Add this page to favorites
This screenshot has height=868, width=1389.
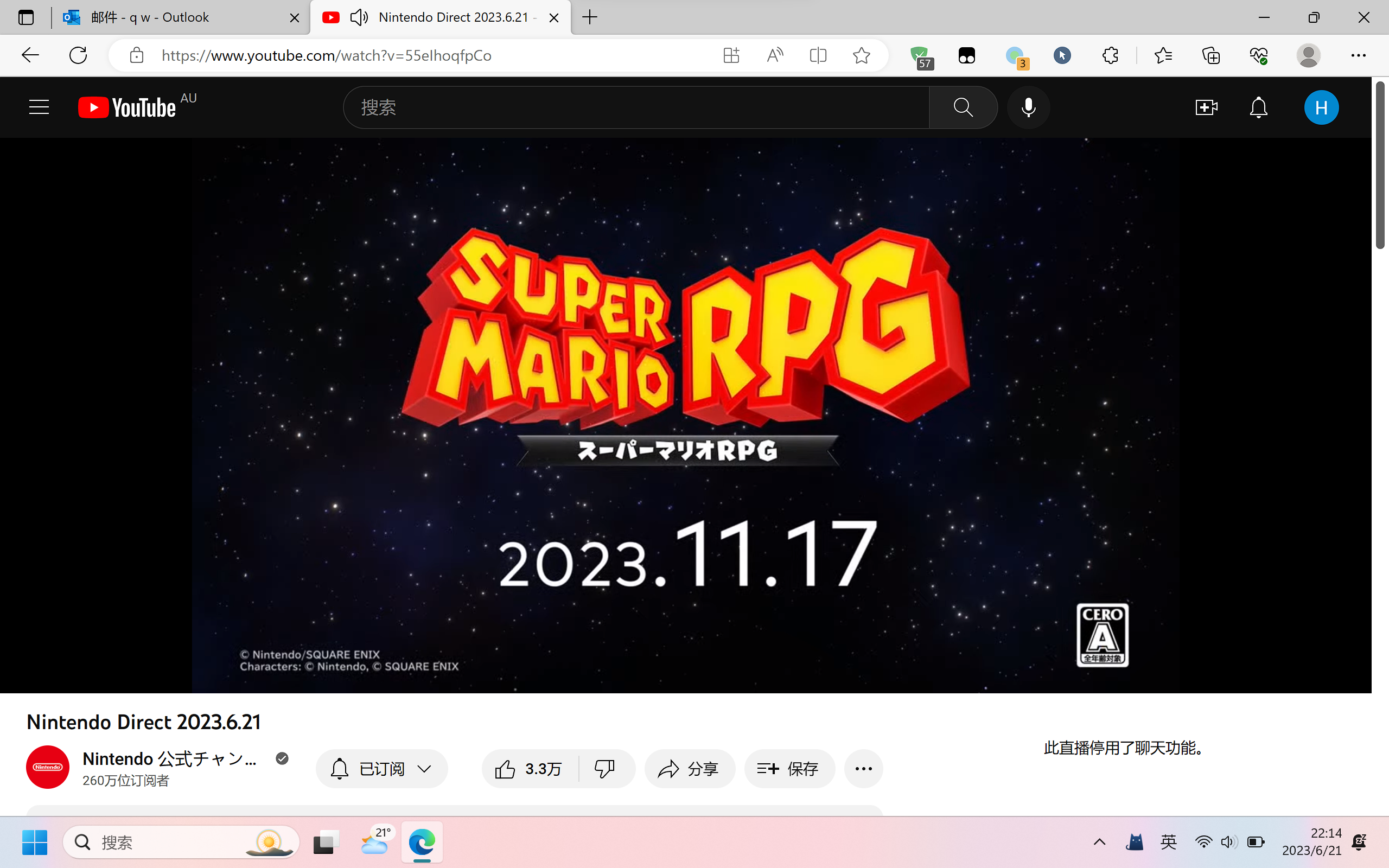click(862, 55)
